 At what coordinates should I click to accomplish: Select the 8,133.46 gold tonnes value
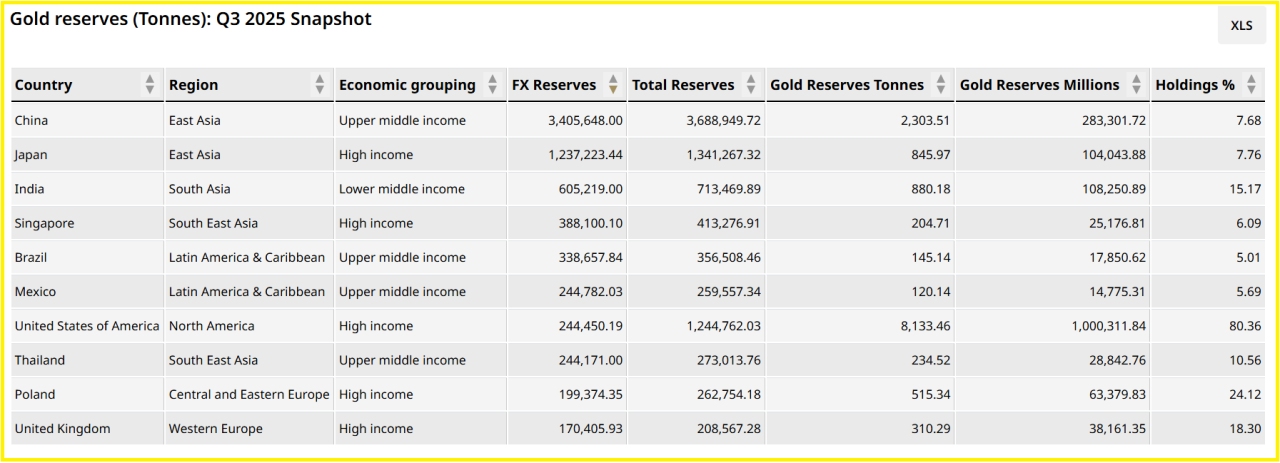pos(918,326)
